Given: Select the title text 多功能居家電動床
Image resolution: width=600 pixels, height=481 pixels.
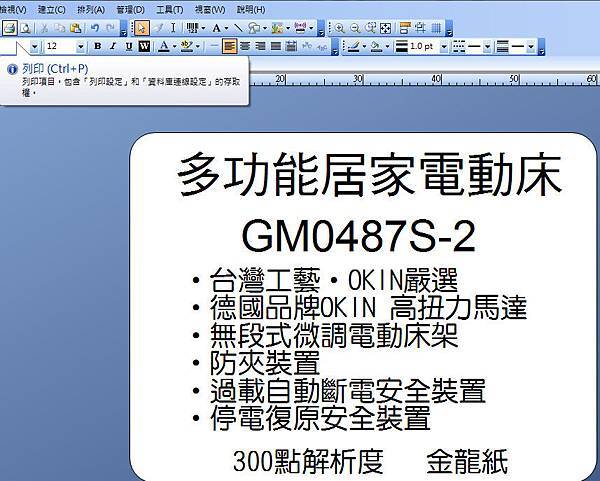Looking at the screenshot, I should (369, 174).
